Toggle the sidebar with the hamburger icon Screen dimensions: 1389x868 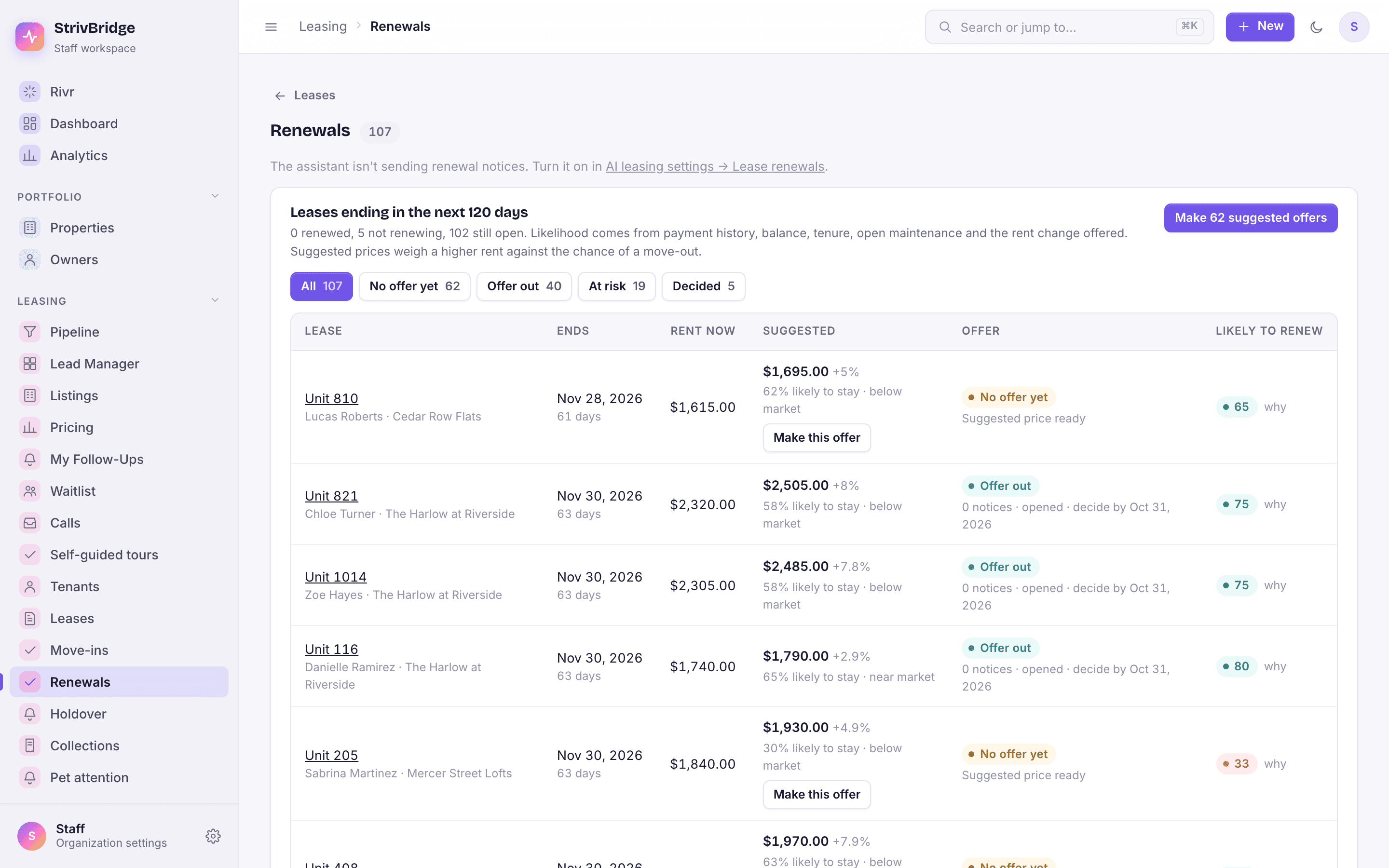pyautogui.click(x=271, y=27)
